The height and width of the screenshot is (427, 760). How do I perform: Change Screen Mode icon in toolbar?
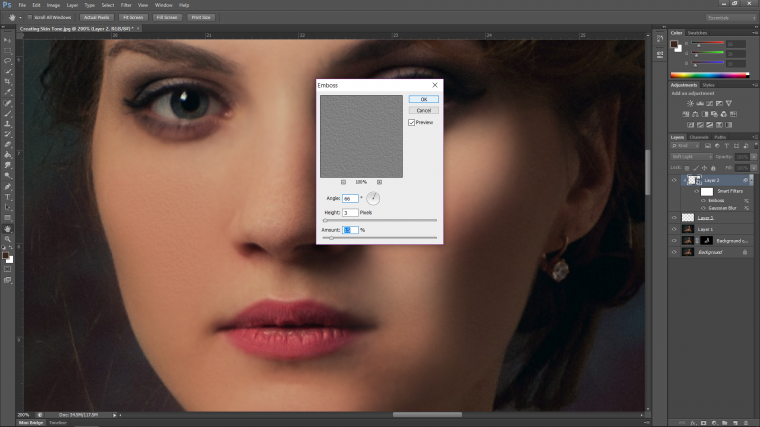pyautogui.click(x=7, y=280)
